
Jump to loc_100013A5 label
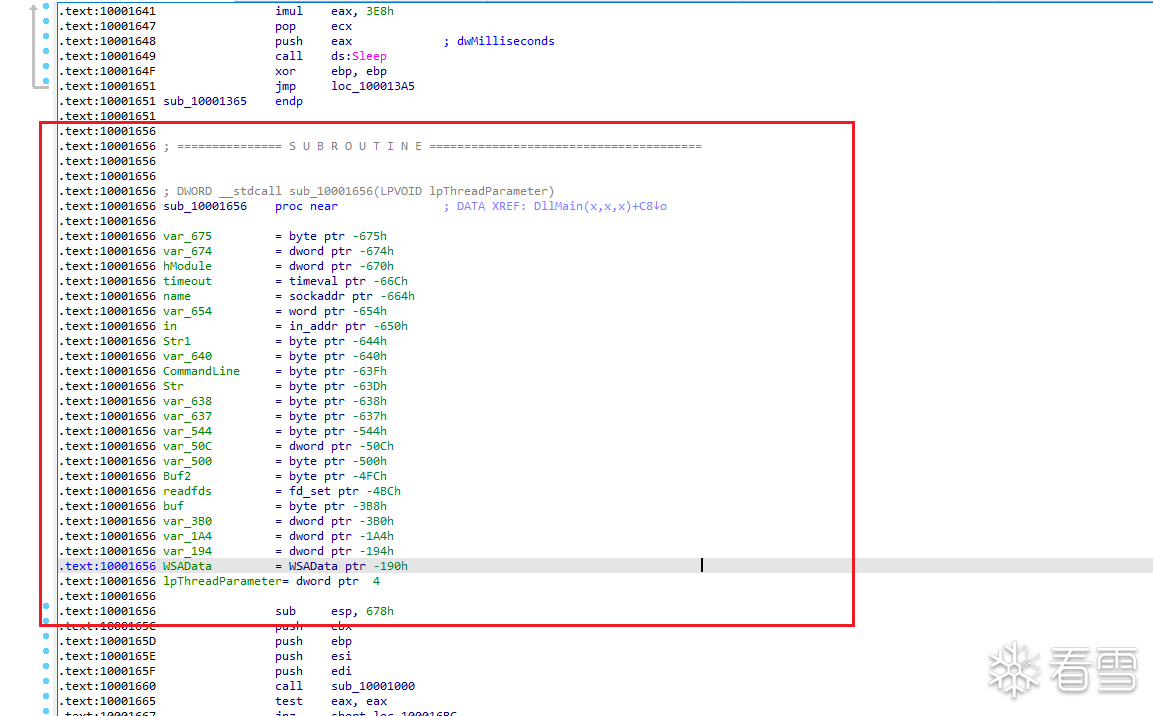[x=372, y=86]
